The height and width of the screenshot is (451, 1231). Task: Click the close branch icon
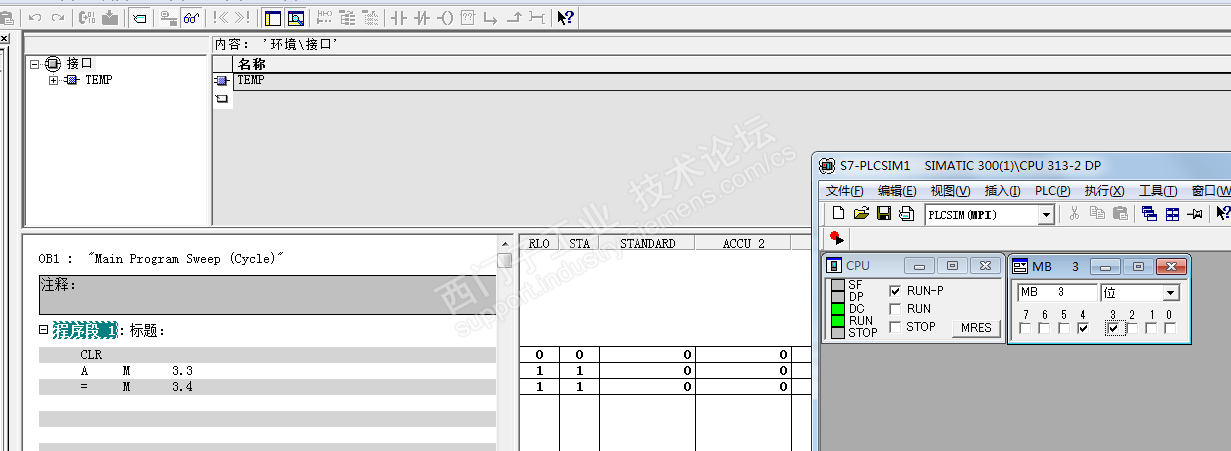(513, 17)
